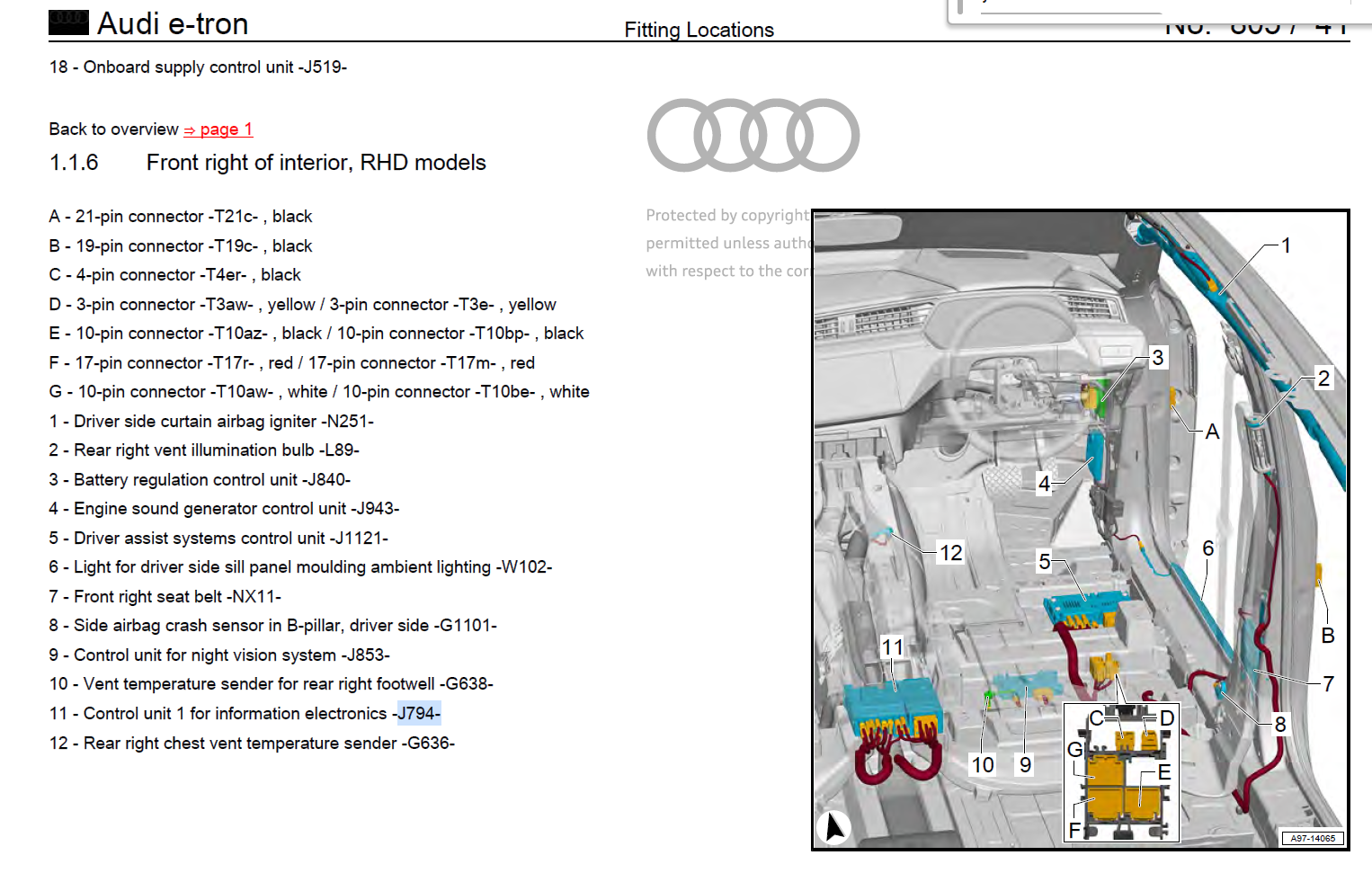Screen dimensions: 1372x873
Task: Click the highlighted J794 text
Action: pyautogui.click(x=419, y=714)
